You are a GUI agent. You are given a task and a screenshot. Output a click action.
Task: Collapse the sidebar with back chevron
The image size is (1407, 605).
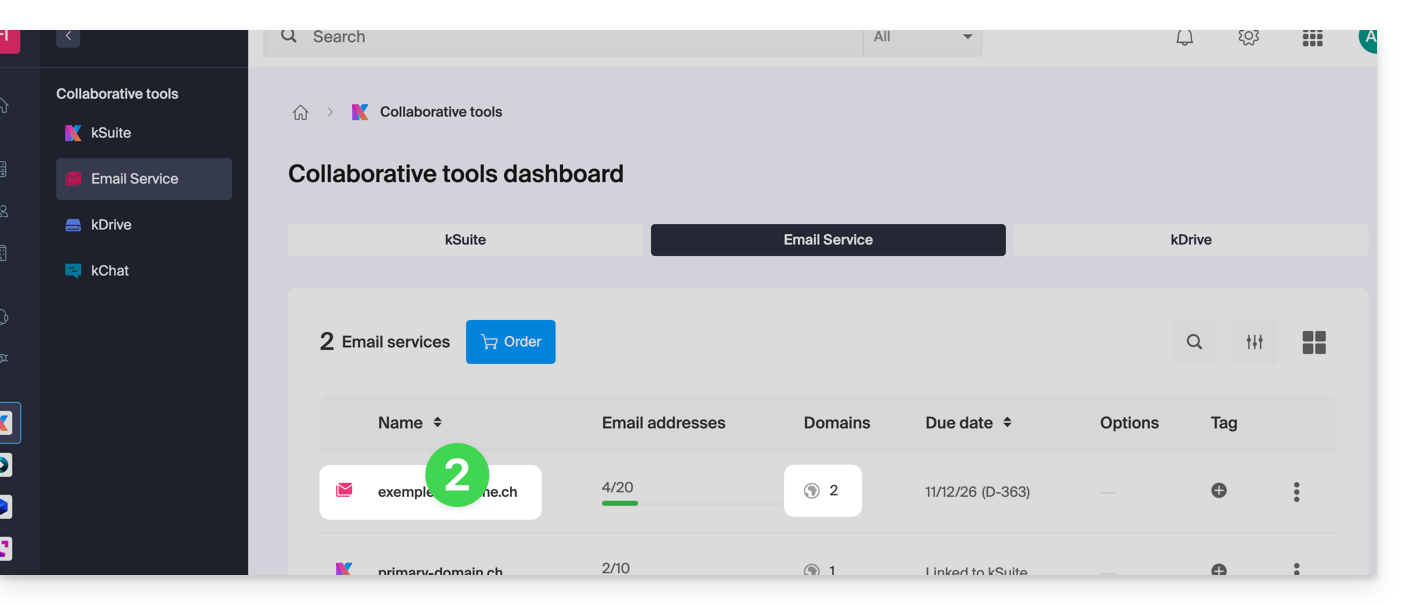(x=68, y=37)
